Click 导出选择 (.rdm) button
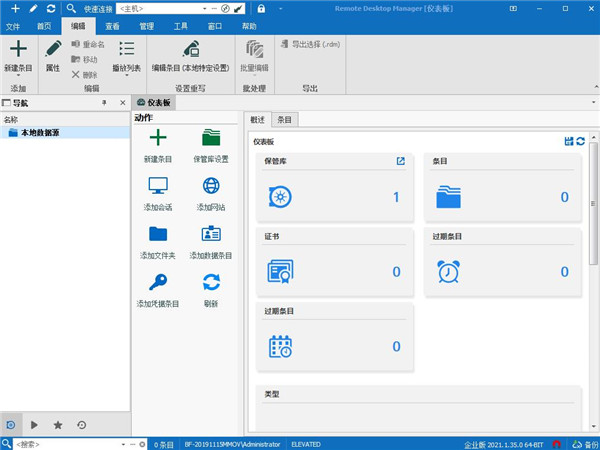The image size is (600, 450). (310, 44)
